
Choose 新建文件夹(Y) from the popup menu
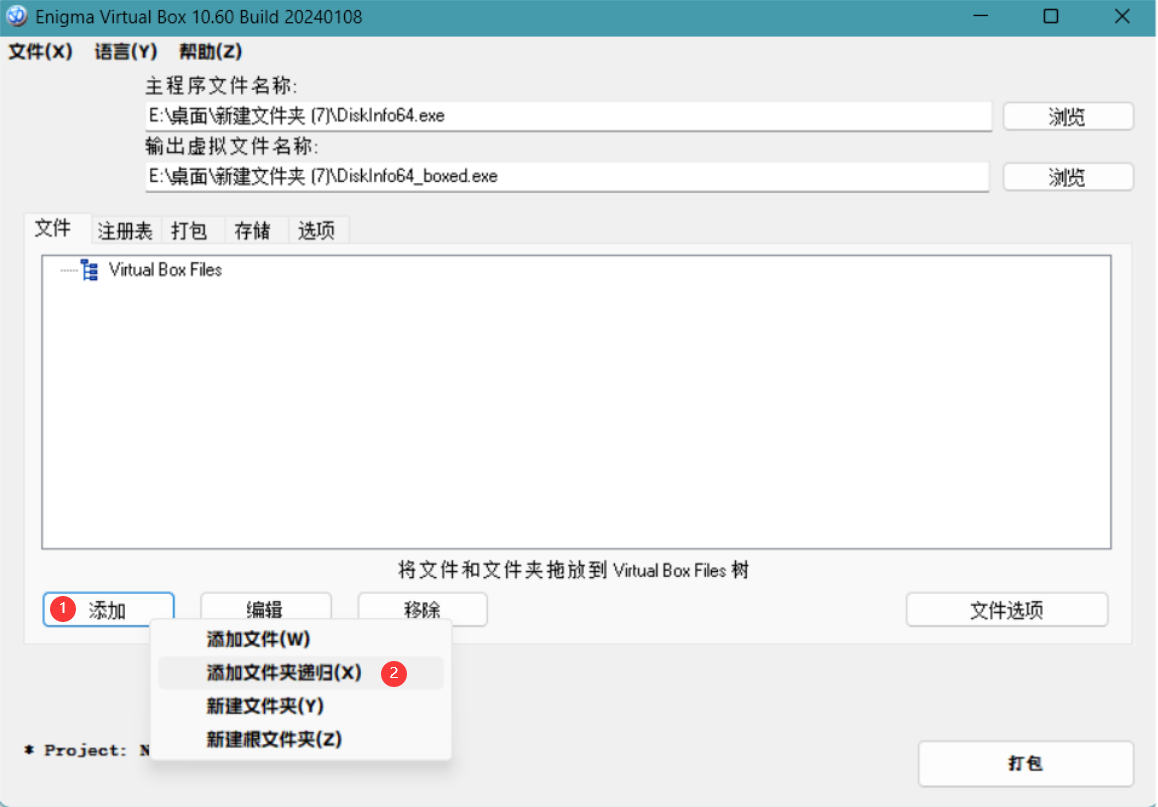(301, 707)
